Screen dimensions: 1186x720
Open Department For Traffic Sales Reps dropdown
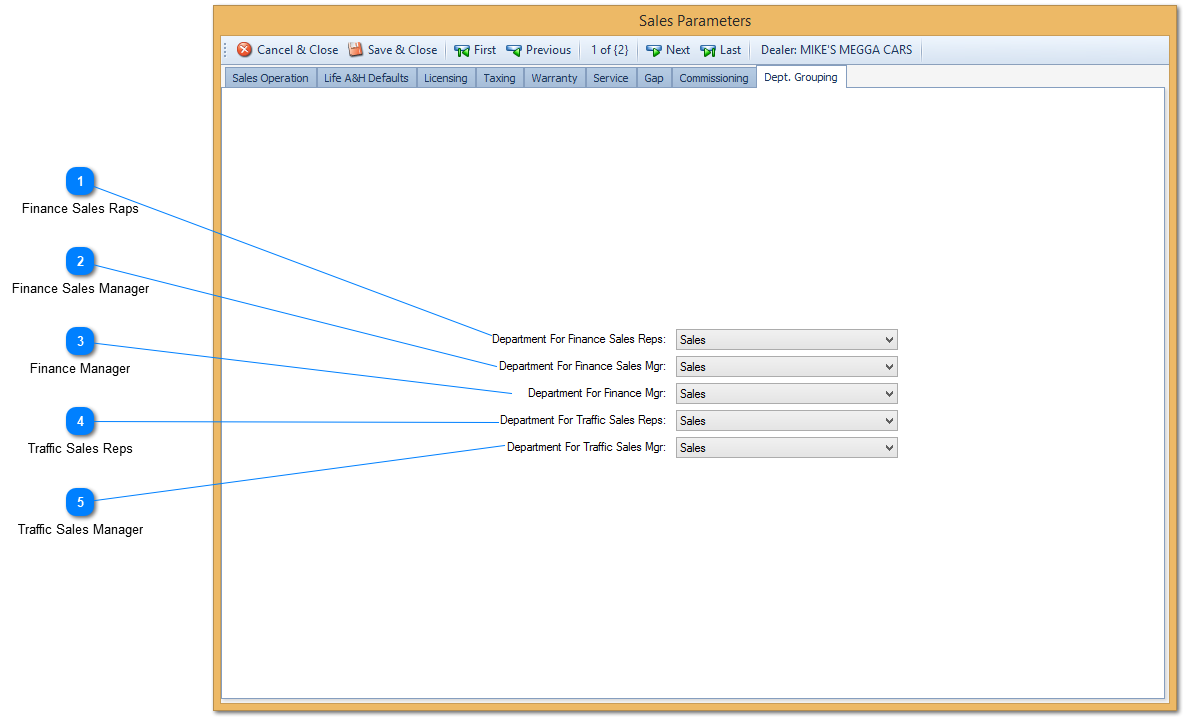pyautogui.click(x=787, y=421)
